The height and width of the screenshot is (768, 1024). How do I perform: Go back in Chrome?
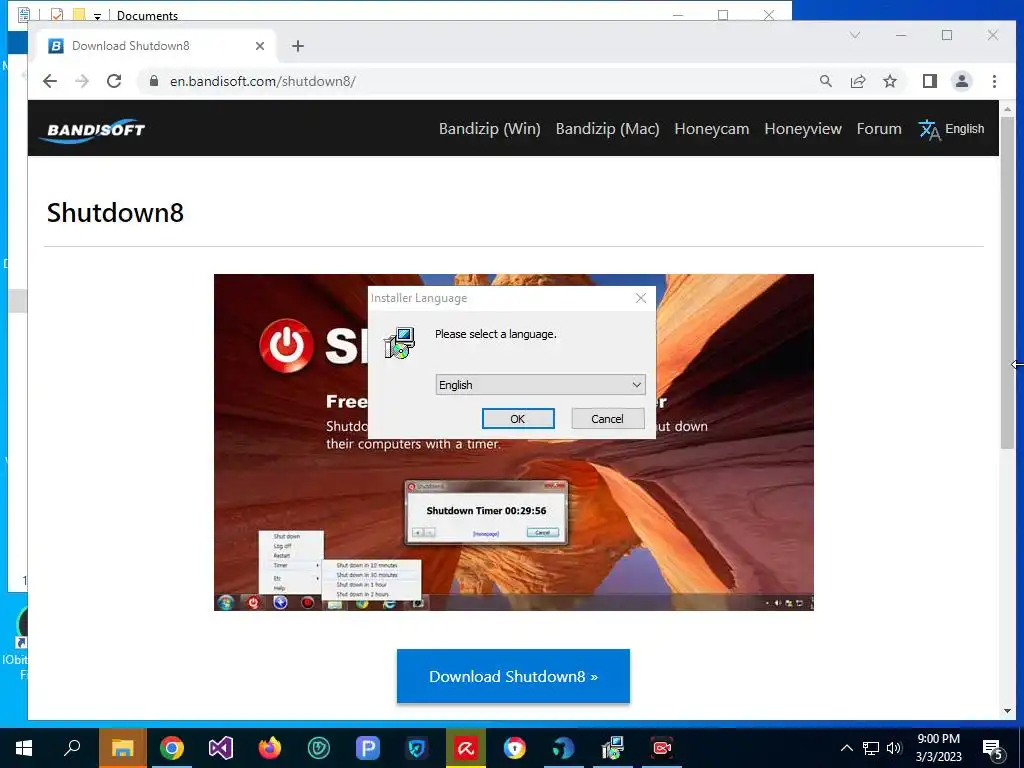pos(50,81)
